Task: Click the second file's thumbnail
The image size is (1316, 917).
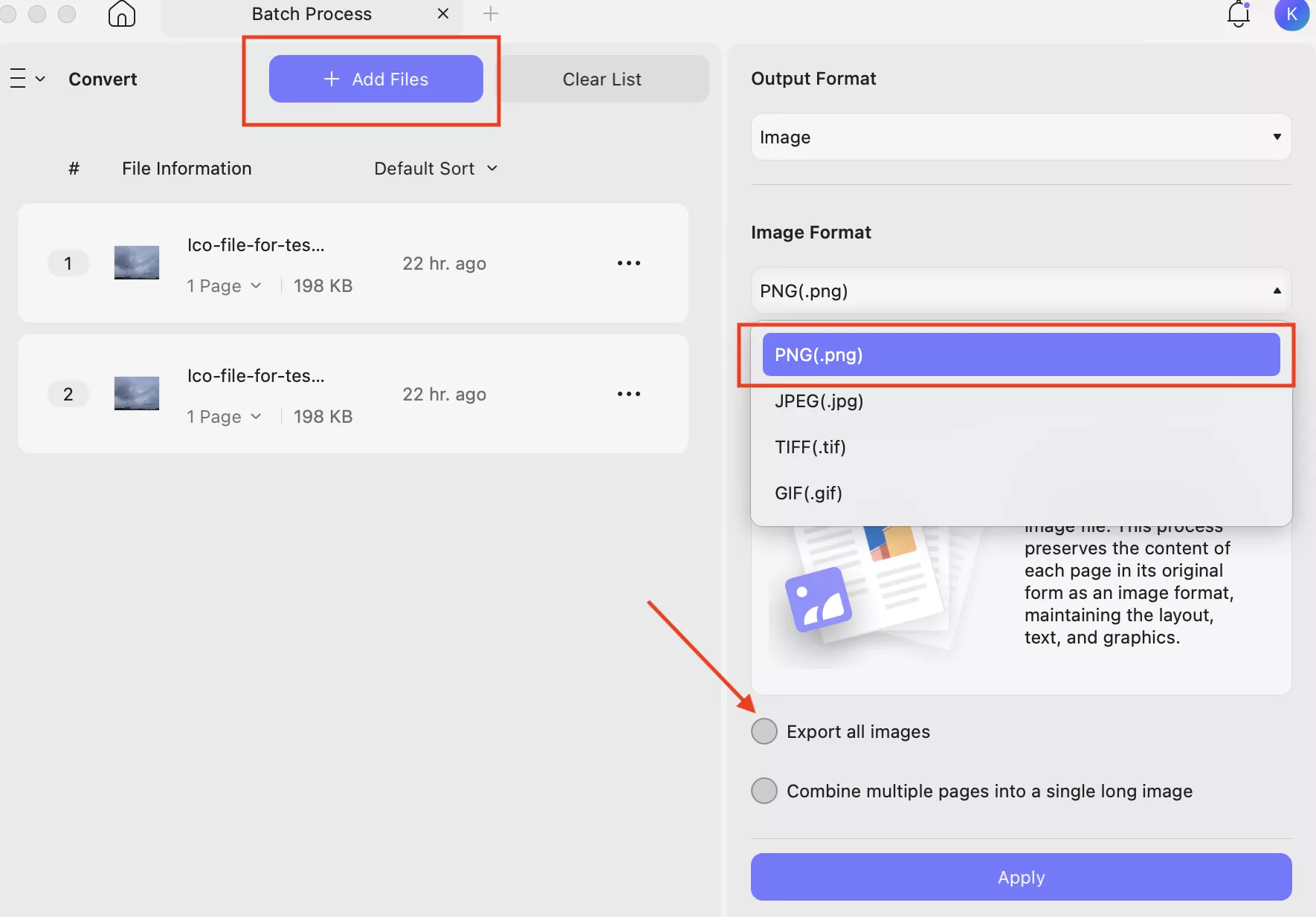Action: [137, 393]
